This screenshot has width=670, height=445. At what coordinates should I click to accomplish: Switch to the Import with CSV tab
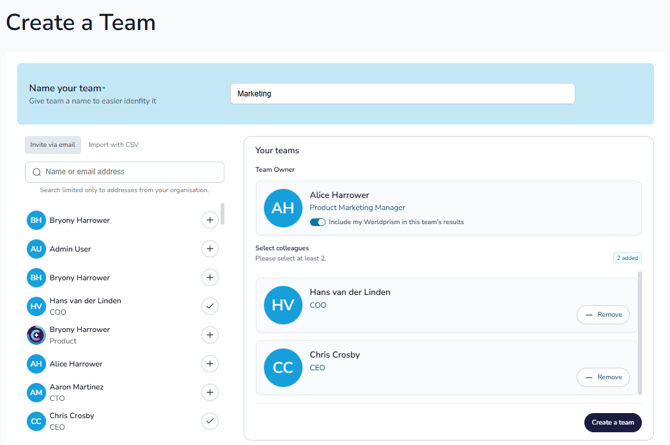click(x=114, y=145)
